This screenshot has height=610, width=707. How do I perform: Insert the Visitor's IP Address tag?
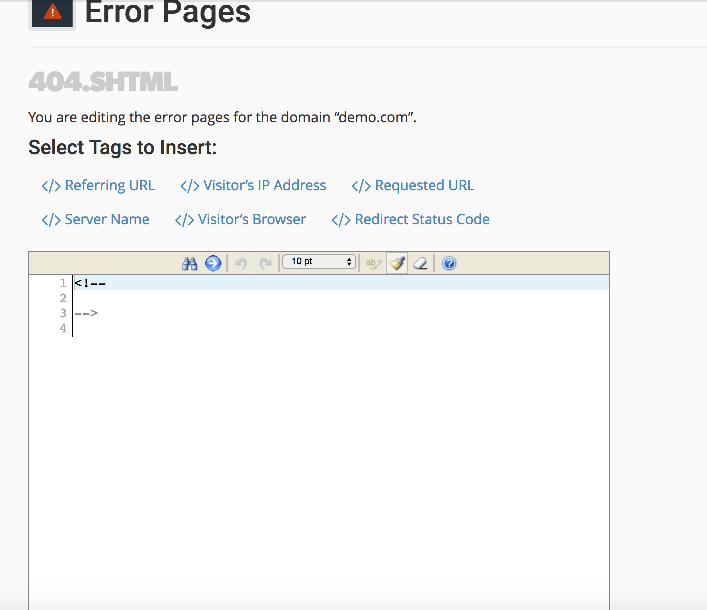[253, 185]
